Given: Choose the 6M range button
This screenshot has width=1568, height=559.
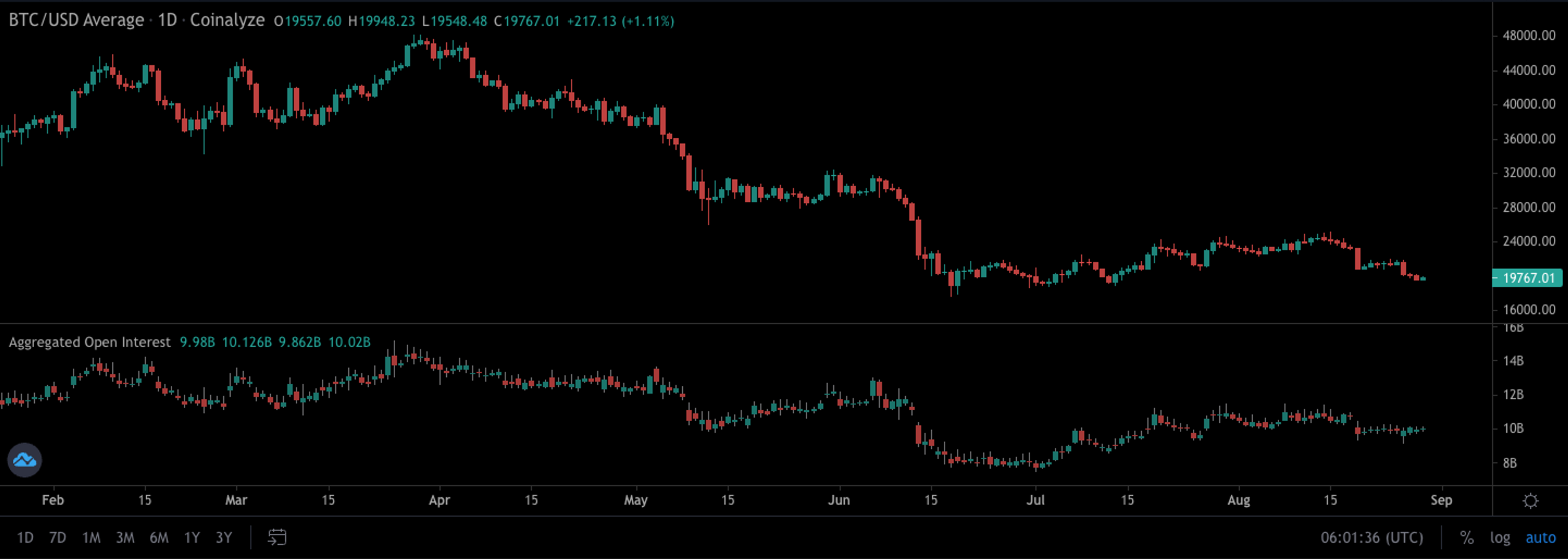Looking at the screenshot, I should (159, 538).
